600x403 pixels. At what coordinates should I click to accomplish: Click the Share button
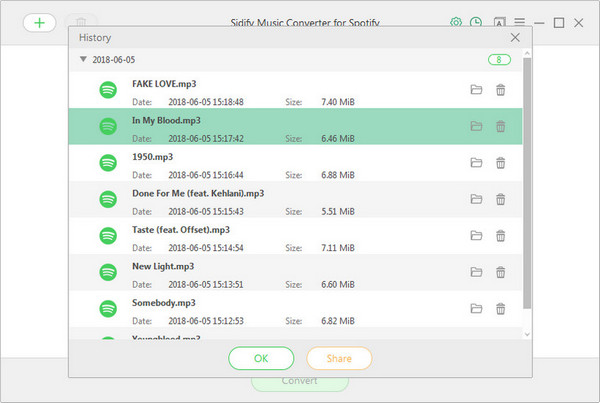339,359
